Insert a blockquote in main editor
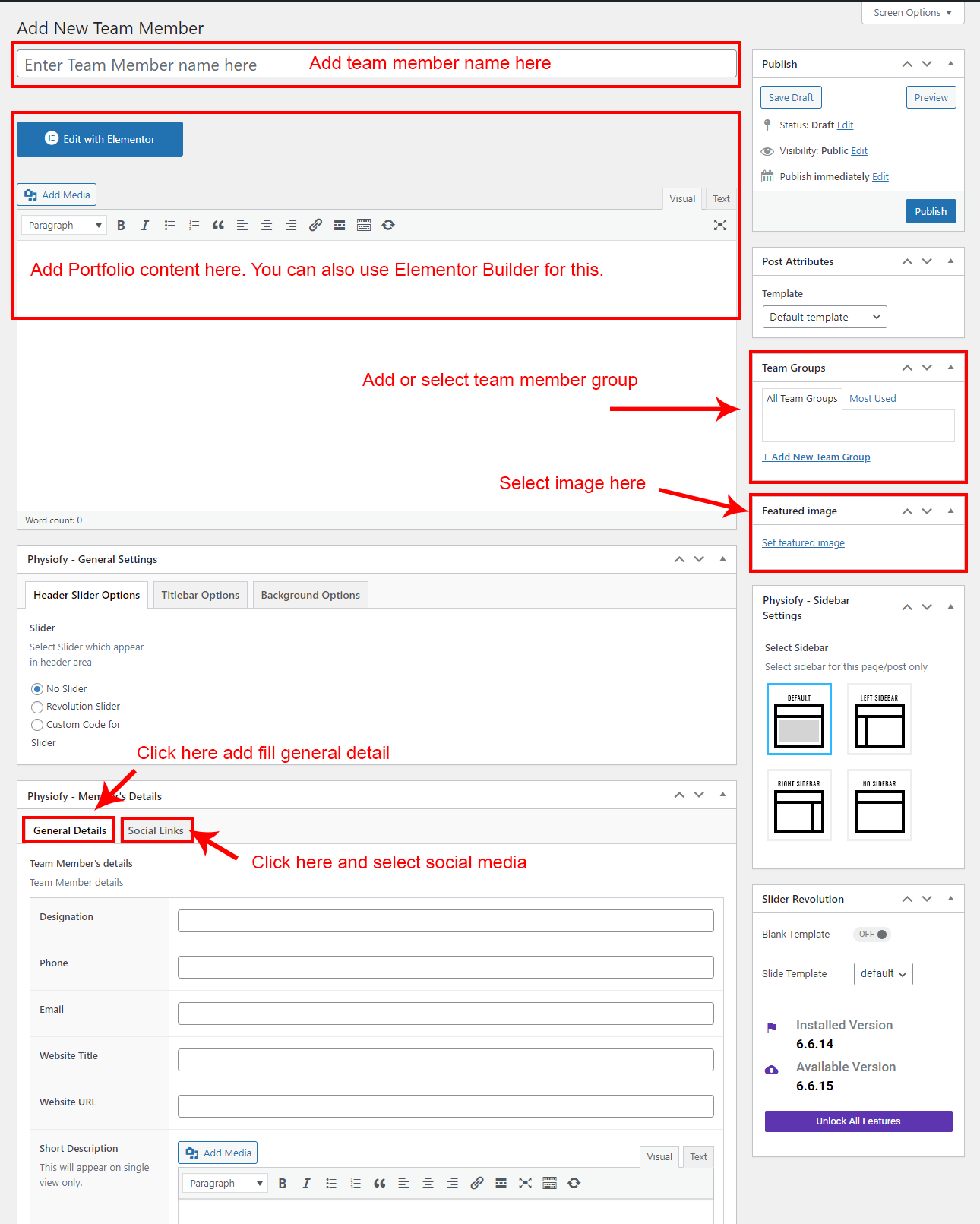Viewport: 980px width, 1224px height. 218,225
